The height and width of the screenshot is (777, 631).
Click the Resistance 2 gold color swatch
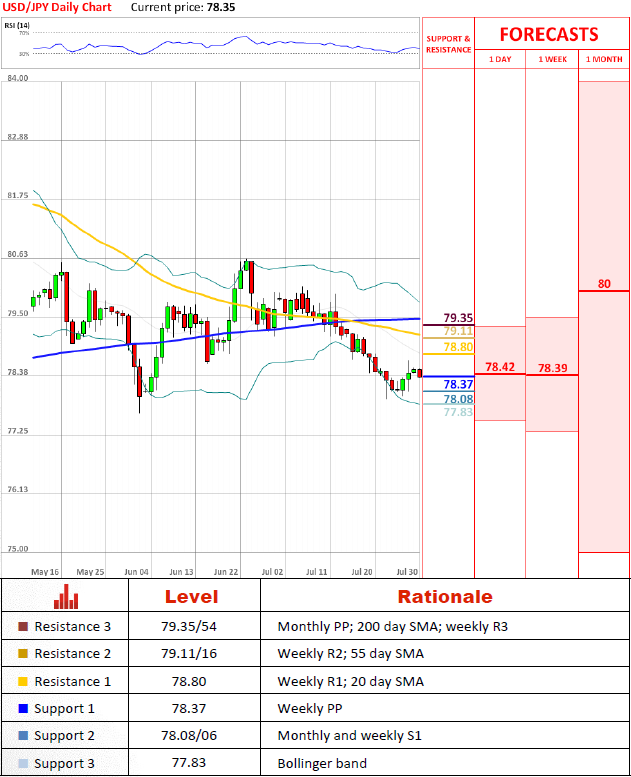(x=23, y=654)
